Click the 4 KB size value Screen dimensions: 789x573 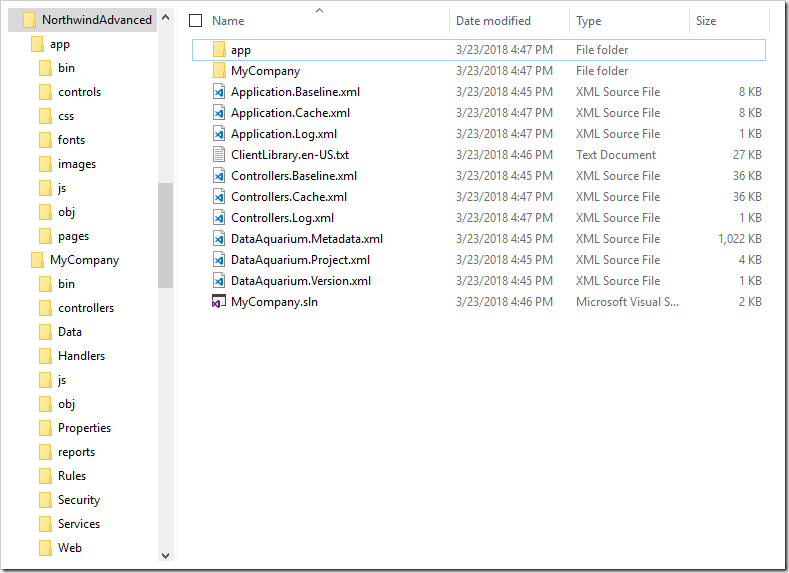[750, 260]
